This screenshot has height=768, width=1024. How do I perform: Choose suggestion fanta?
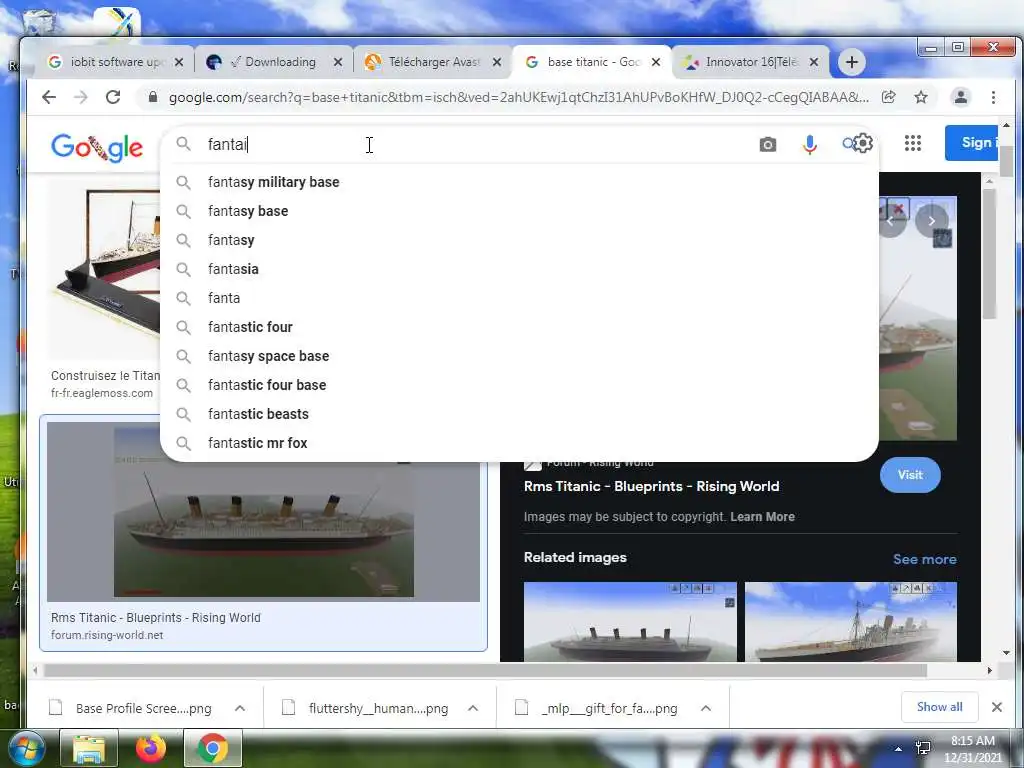[x=519, y=298]
